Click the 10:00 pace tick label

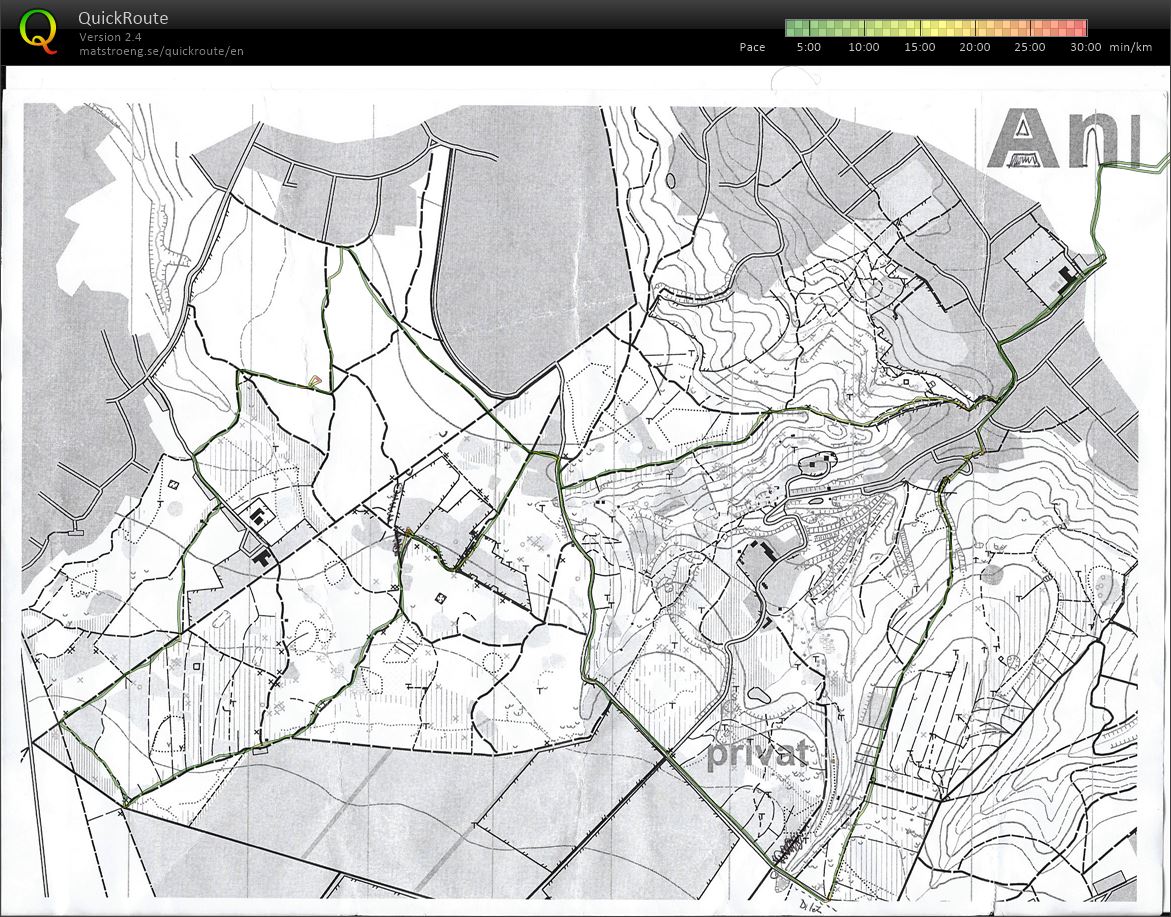coord(864,47)
